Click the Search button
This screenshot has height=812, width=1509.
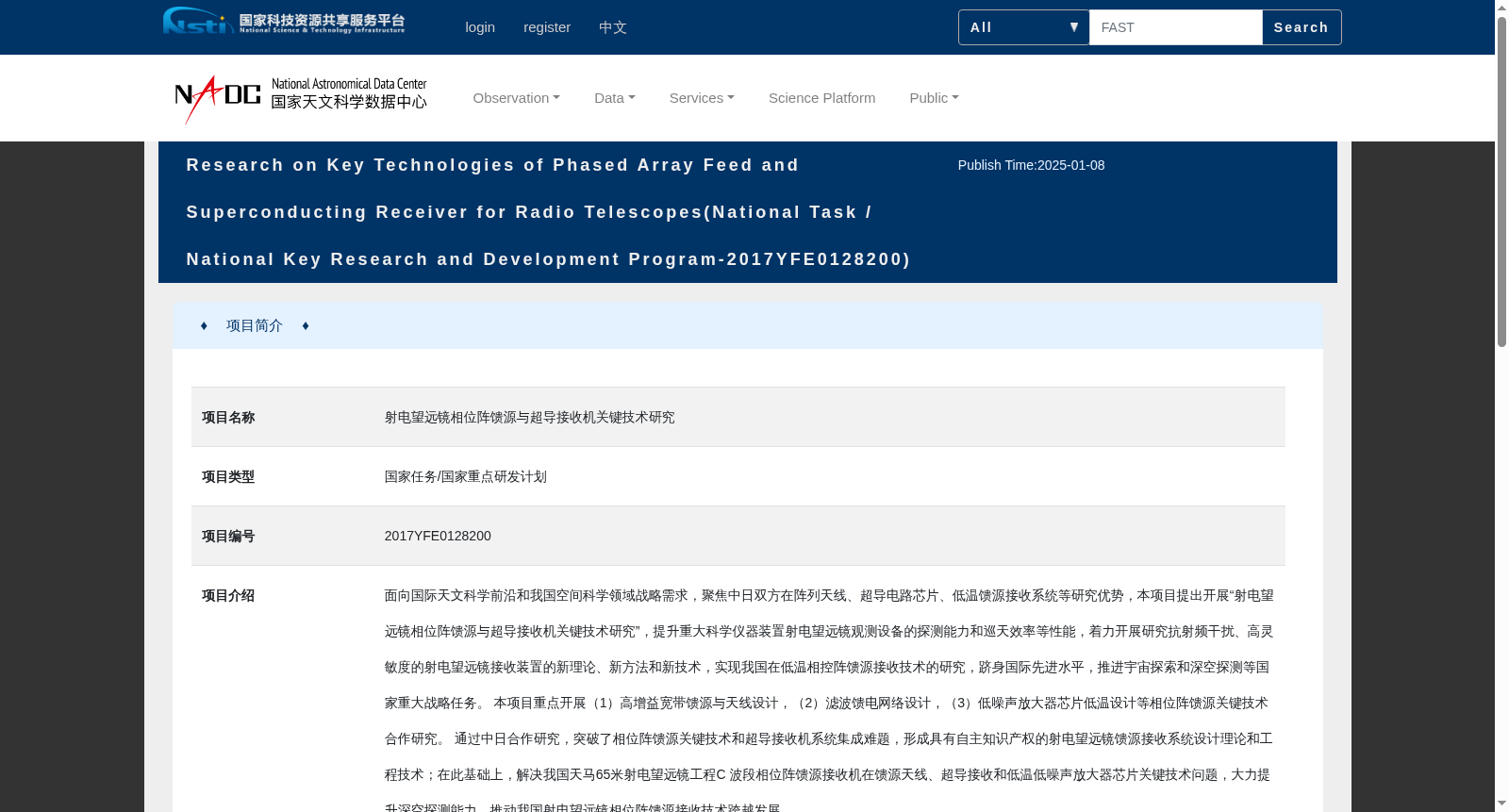1302,27
